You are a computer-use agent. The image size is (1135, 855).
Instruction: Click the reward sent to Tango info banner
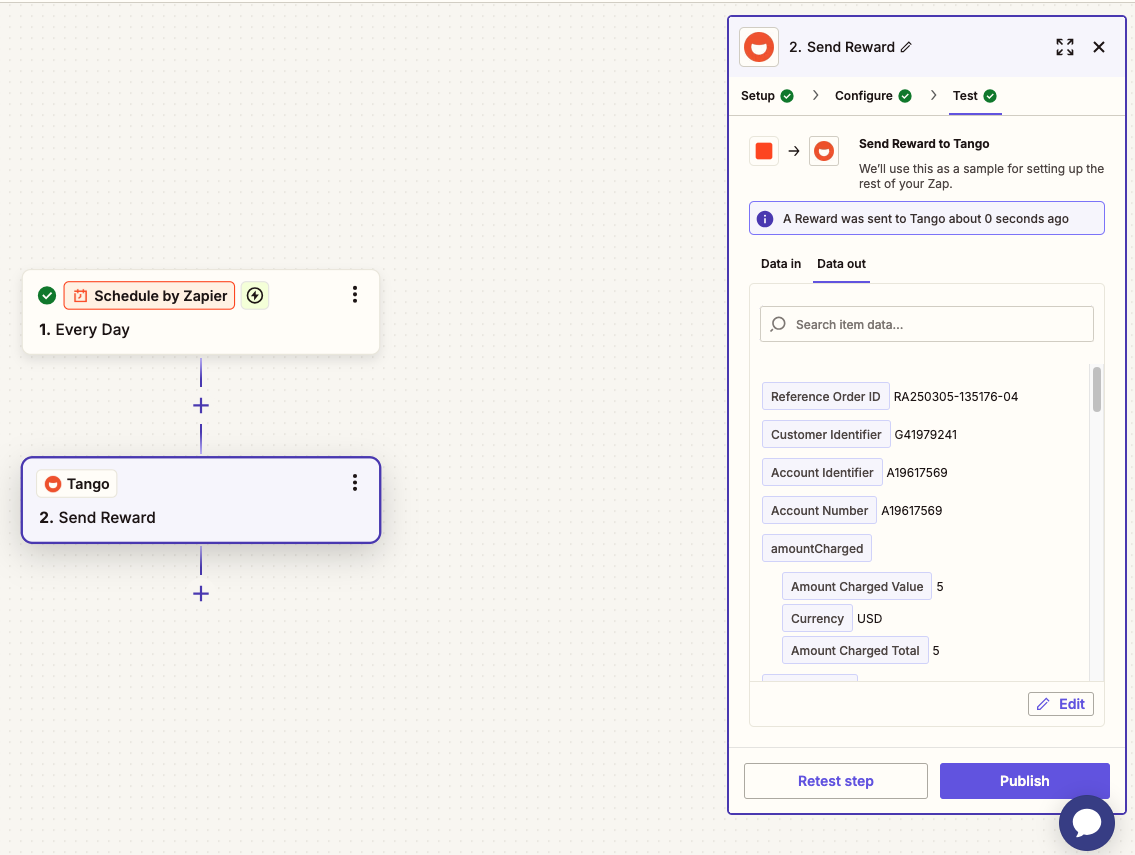[927, 218]
